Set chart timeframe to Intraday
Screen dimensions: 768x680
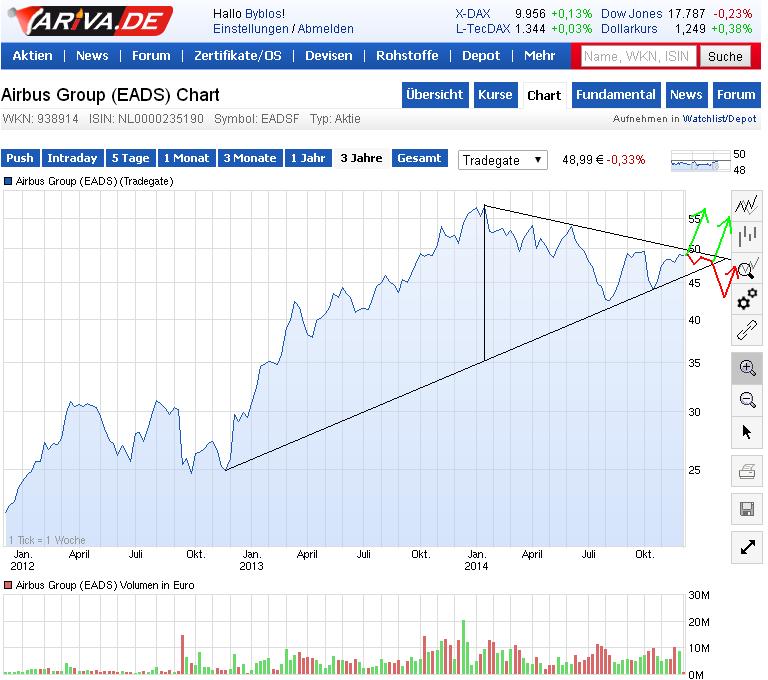(x=73, y=158)
